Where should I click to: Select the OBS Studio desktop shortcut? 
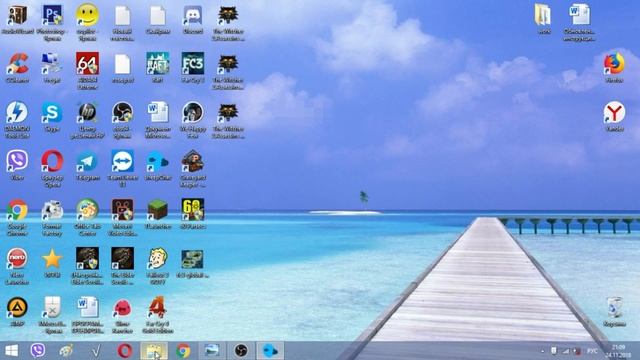click(x=122, y=113)
